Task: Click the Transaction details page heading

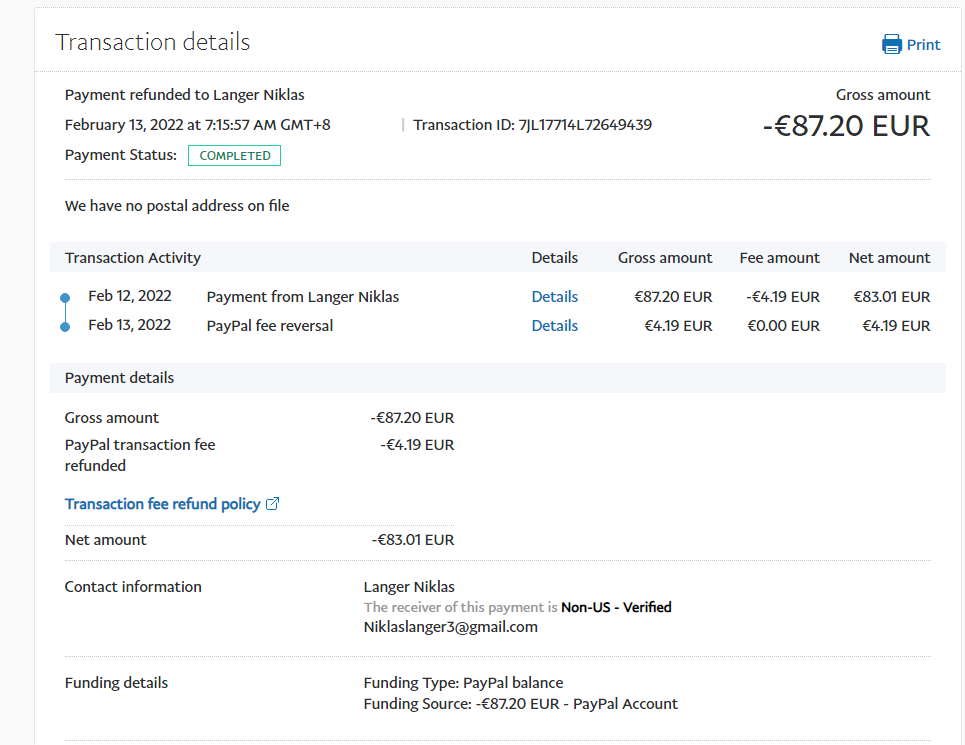Action: 152,42
